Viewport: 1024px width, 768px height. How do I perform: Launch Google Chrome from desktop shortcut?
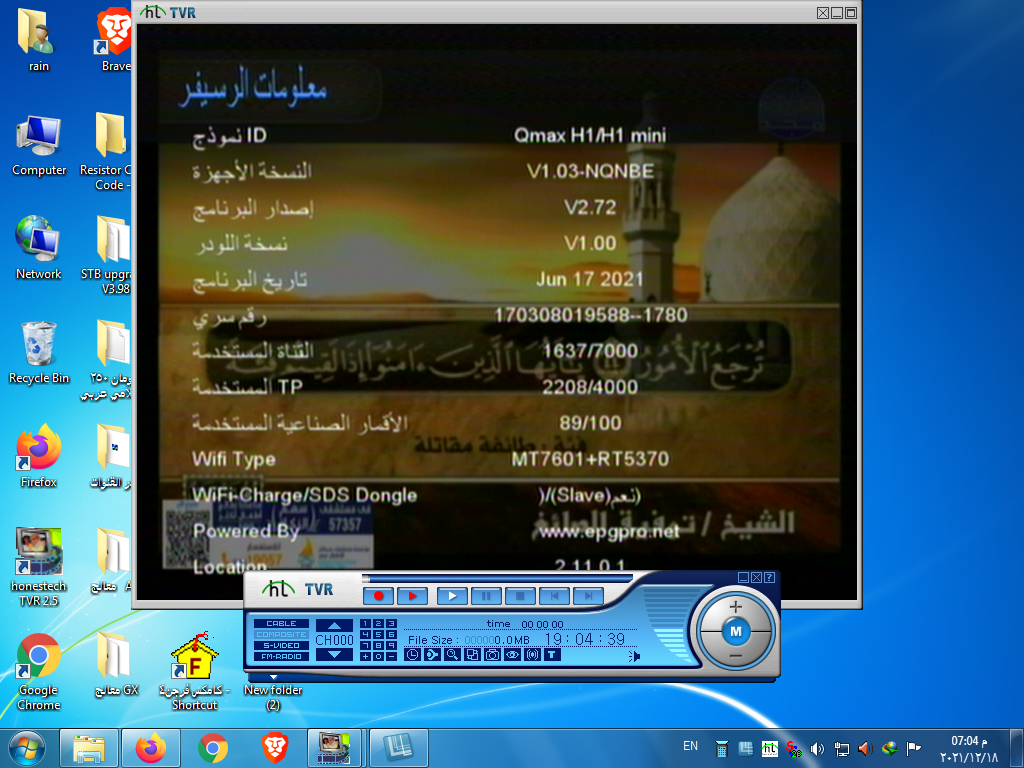click(x=39, y=671)
